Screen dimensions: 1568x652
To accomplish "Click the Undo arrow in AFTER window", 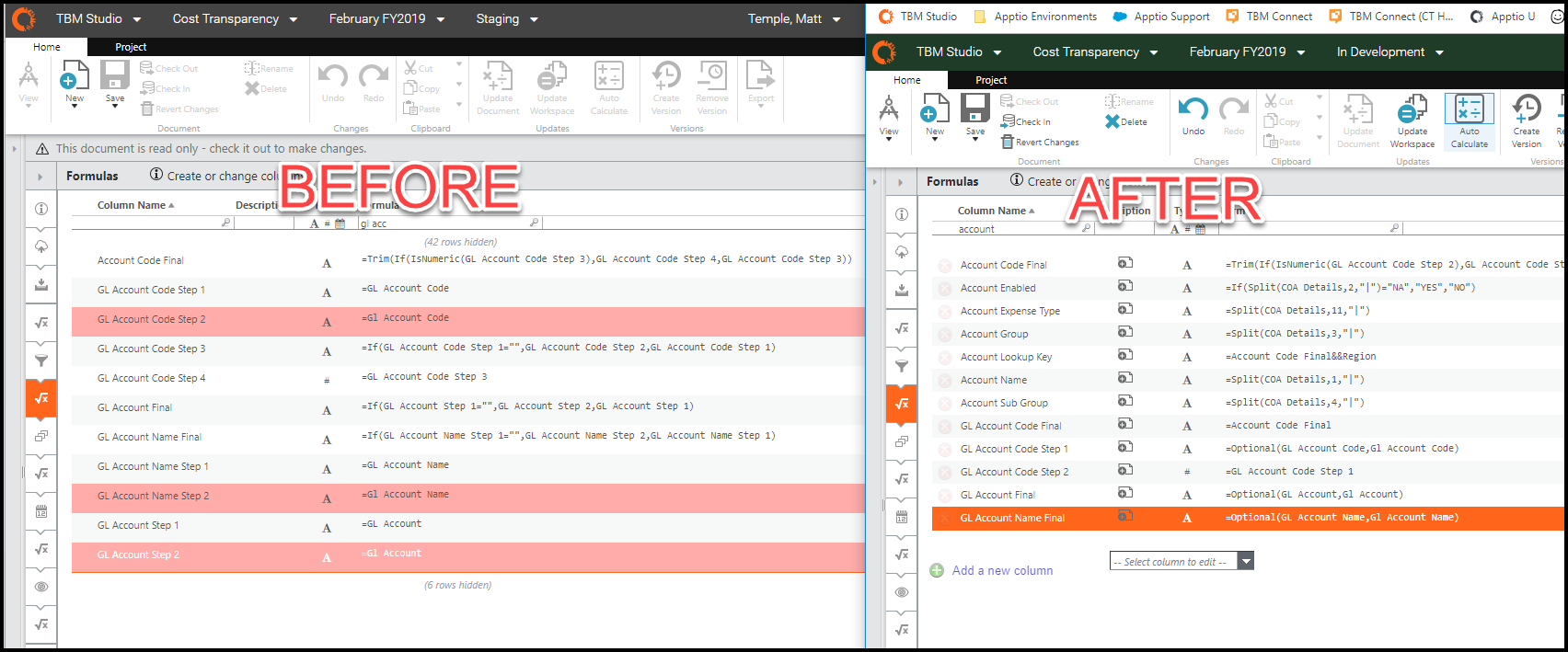I will 1193,109.
